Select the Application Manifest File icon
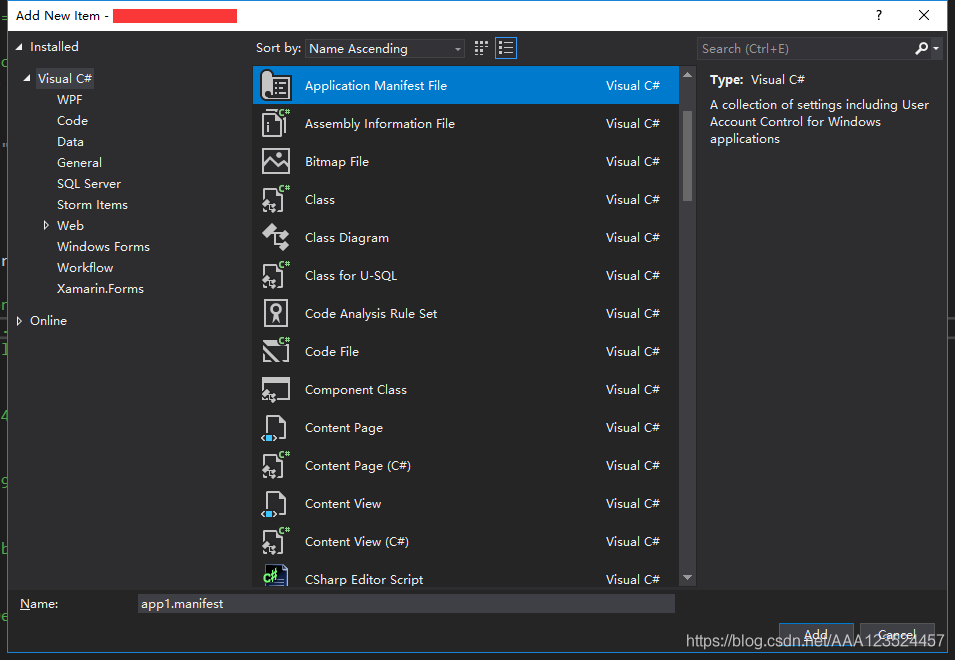955x660 pixels. coord(276,85)
